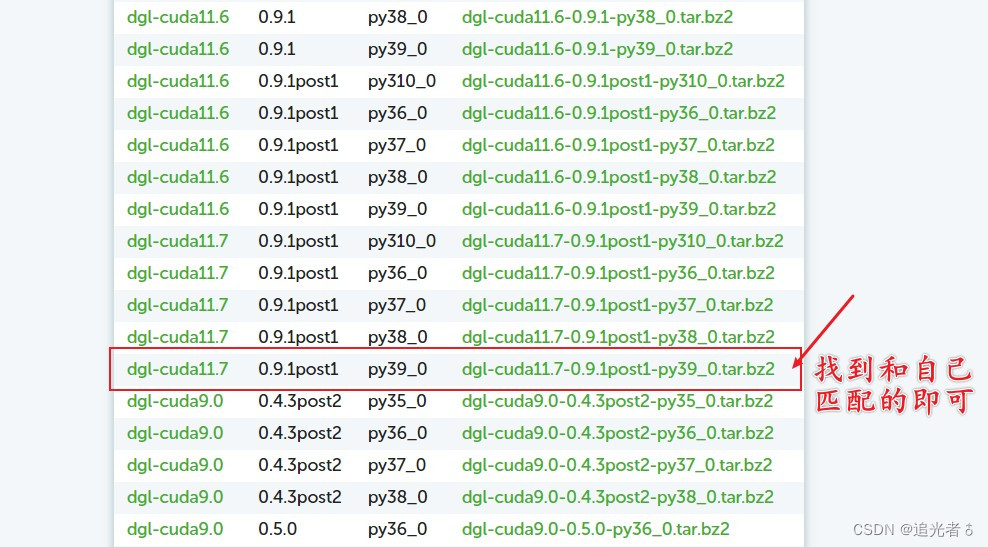Click dgl-cuda11.6-0.9.1post1-py37_0.tar.bz2 link
The height and width of the screenshot is (547, 988).
618,146
